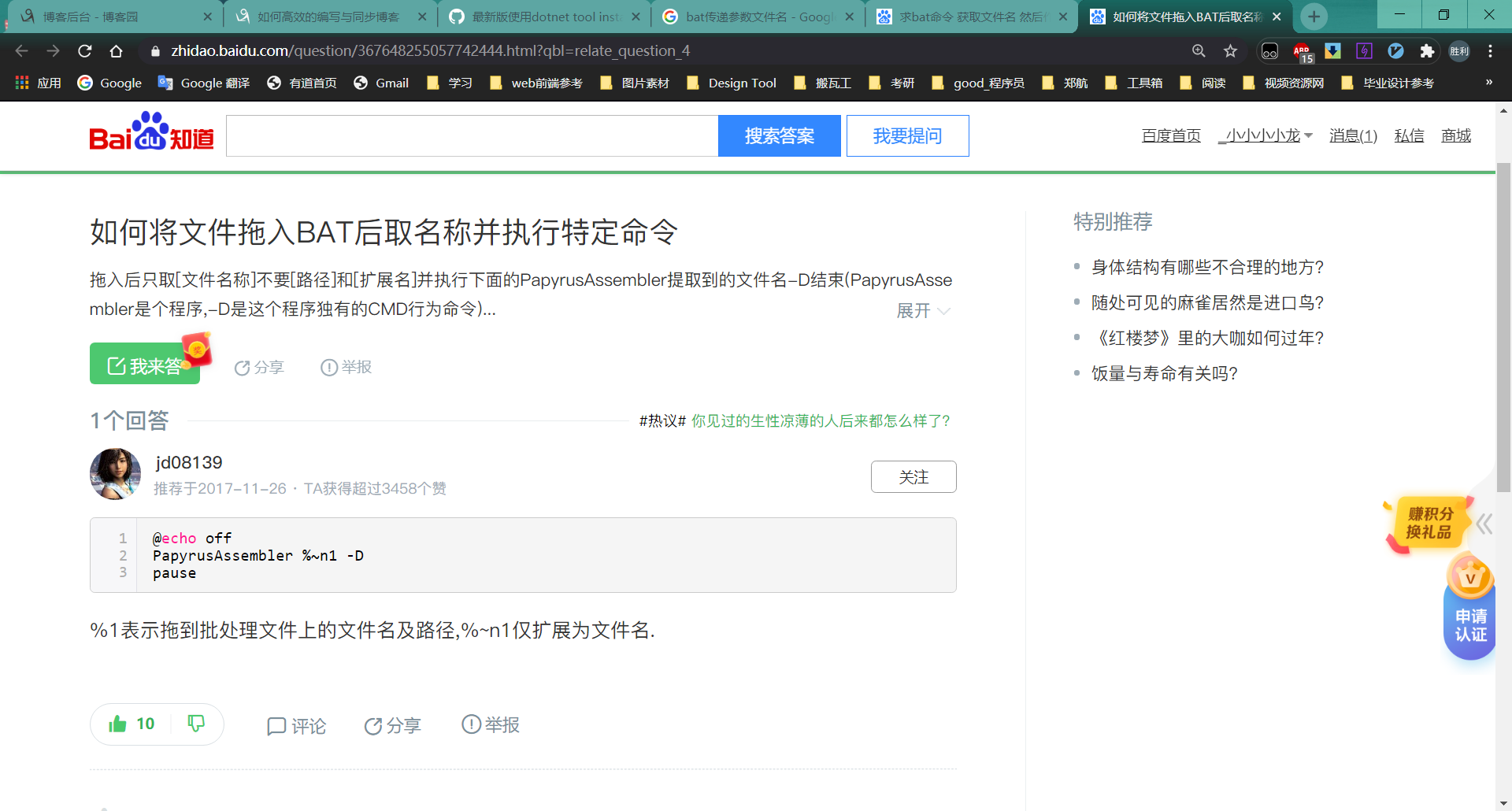Open the Google 翻译 bookmark

tap(204, 83)
